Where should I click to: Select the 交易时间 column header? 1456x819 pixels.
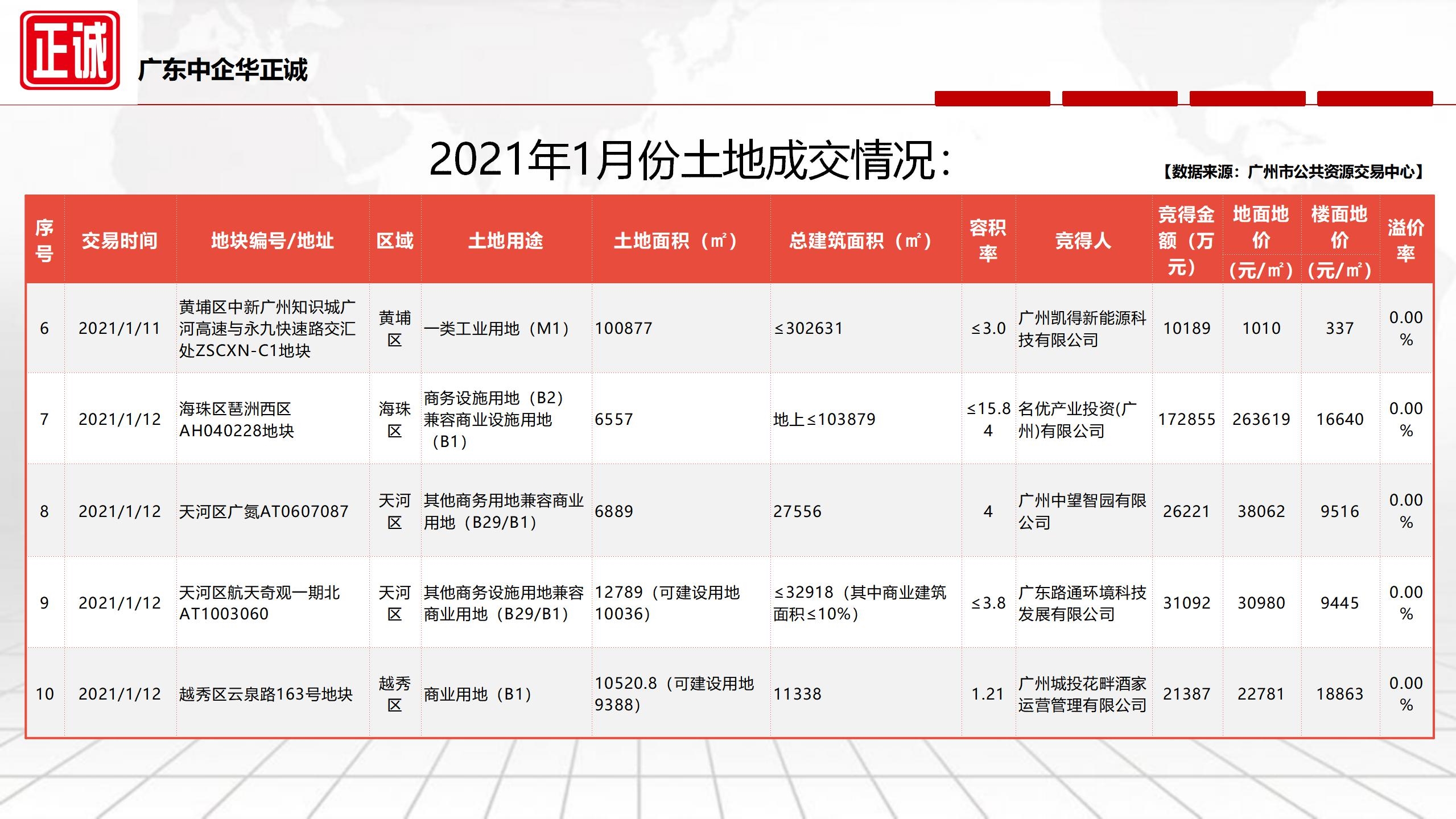click(119, 241)
